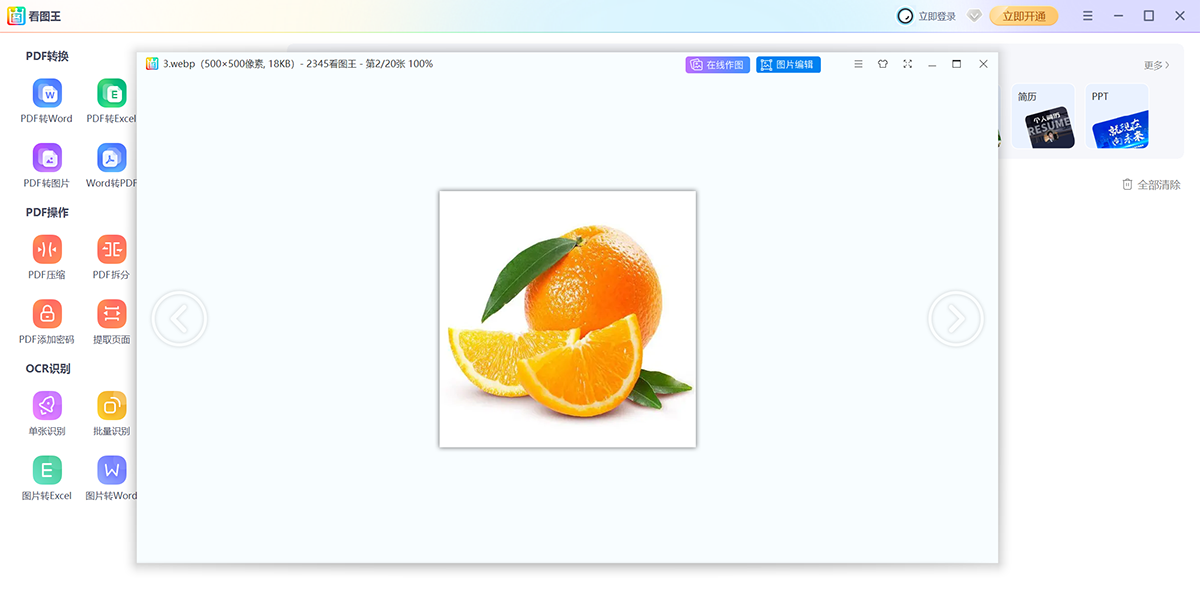Viewport: 1200px width, 600px height.
Task: Toggle fullscreen view of the image
Action: tap(907, 63)
